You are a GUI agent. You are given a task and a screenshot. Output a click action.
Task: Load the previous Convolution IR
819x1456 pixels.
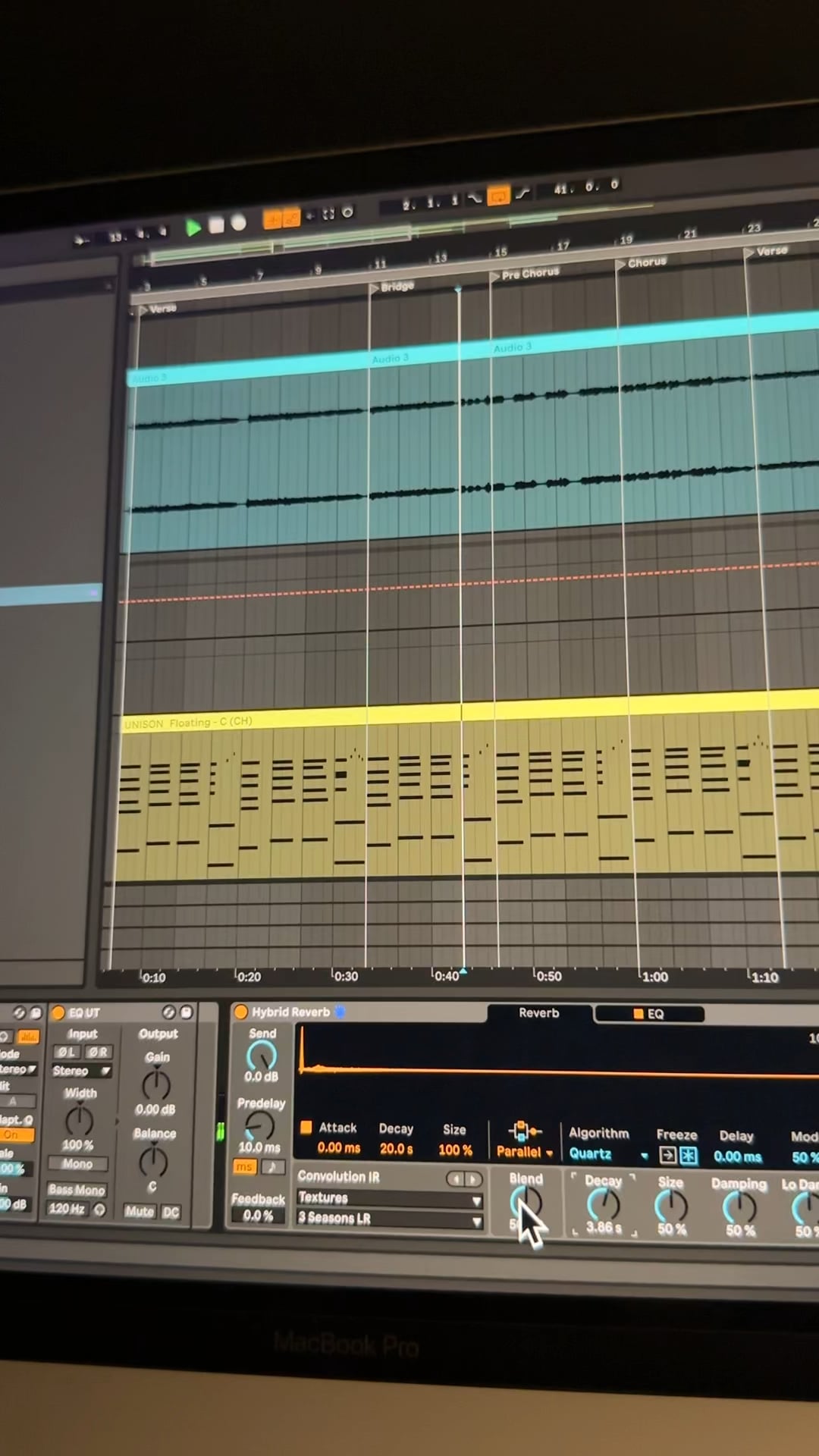[x=455, y=1179]
